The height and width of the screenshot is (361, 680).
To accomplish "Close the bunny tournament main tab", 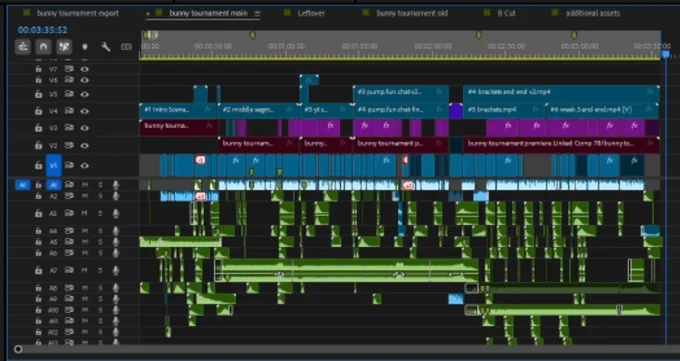I will pos(148,13).
